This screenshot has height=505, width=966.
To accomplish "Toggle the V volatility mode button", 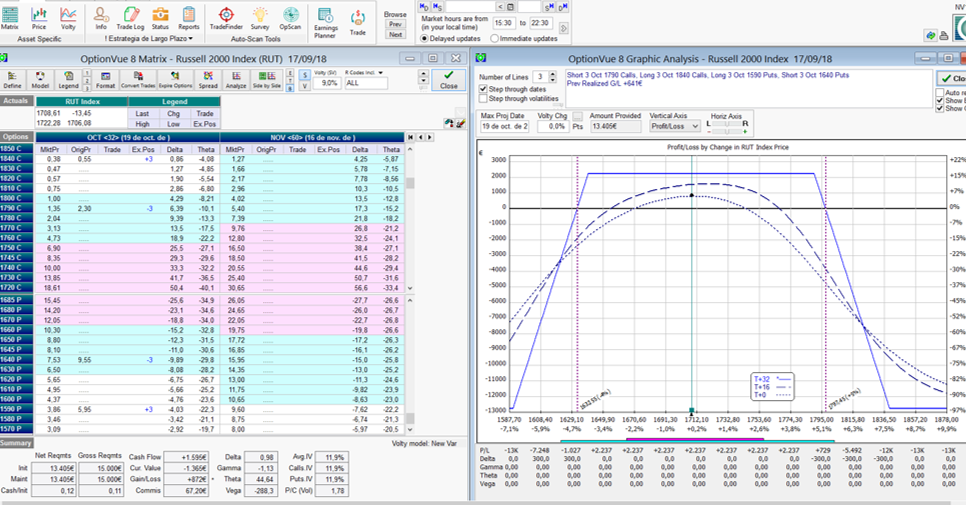I will tap(304, 86).
